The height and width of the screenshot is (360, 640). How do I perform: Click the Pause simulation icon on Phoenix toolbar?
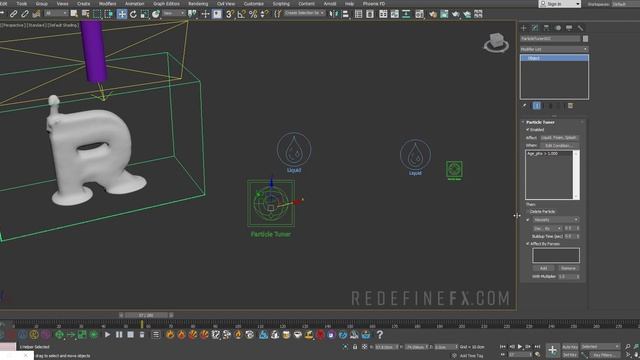(119, 335)
